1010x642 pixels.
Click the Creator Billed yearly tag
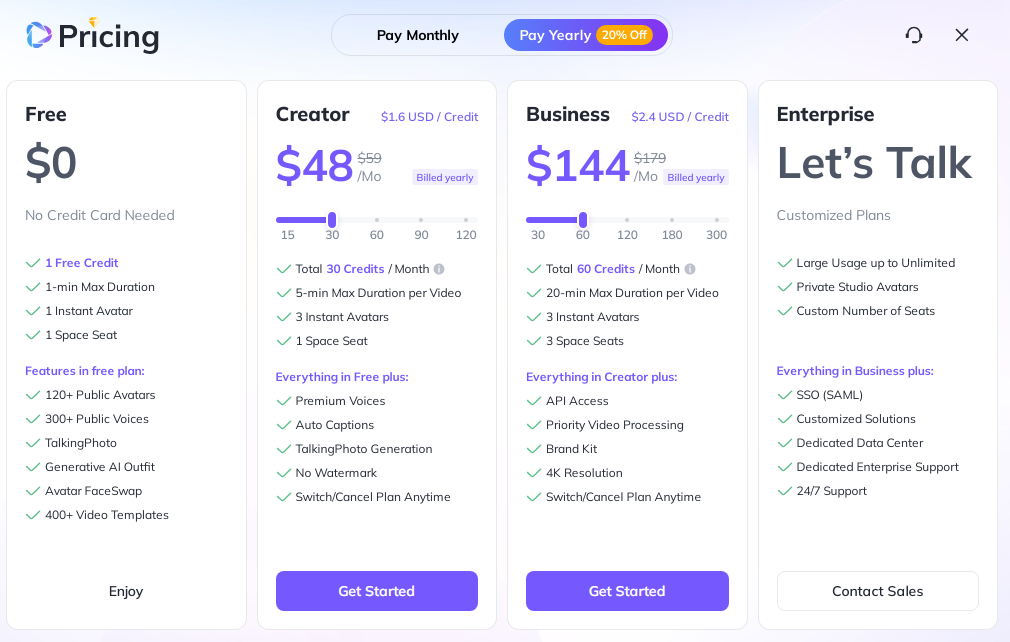click(x=445, y=177)
